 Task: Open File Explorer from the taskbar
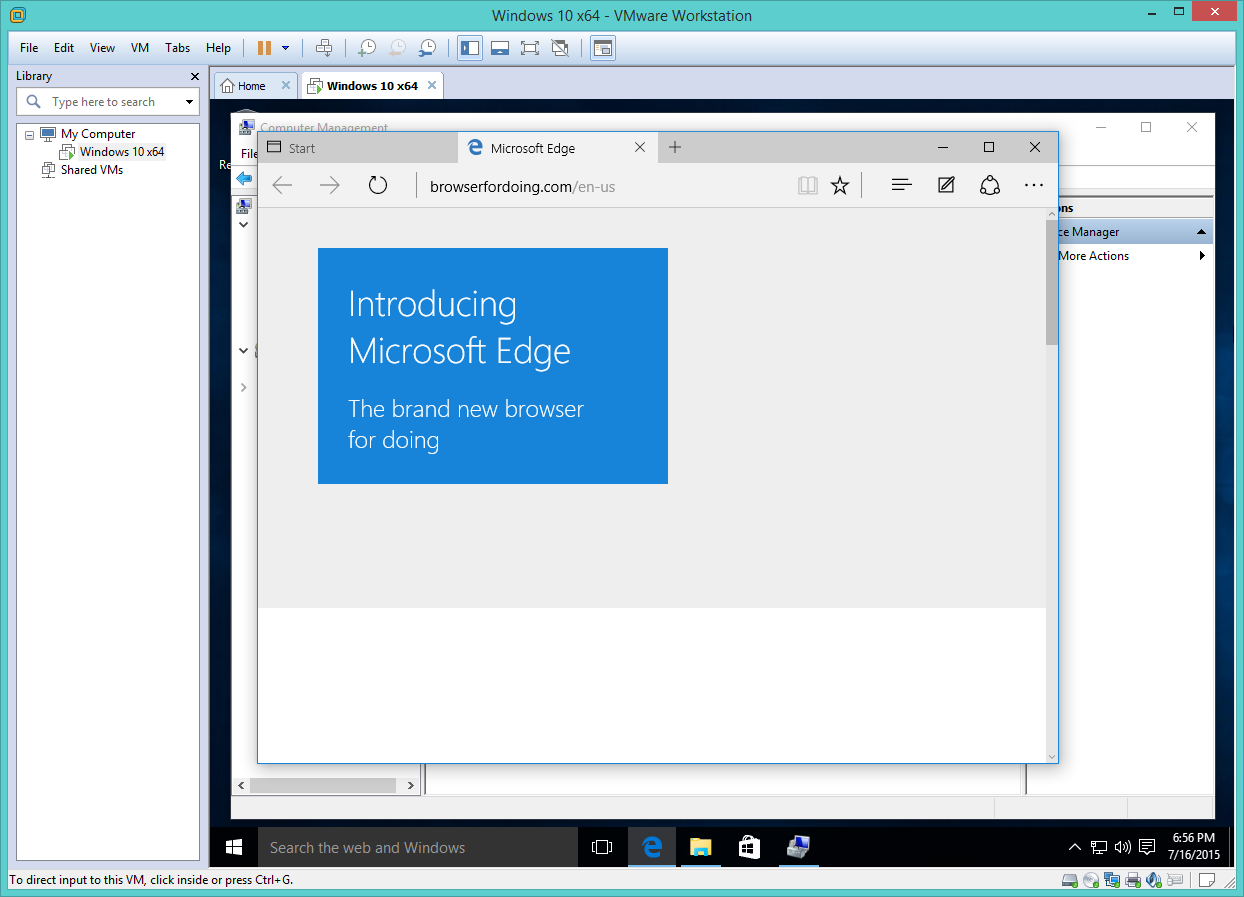(700, 847)
